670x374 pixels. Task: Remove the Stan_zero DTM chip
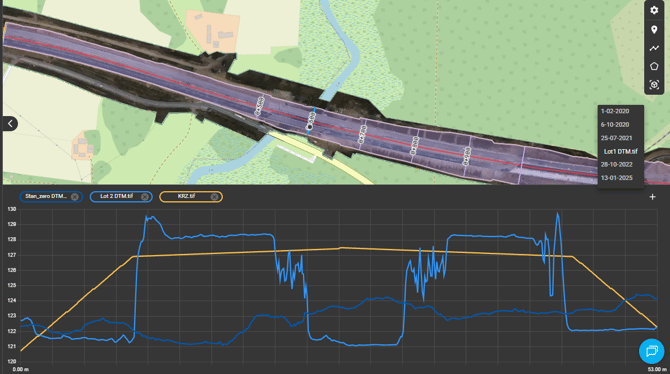[75, 197]
